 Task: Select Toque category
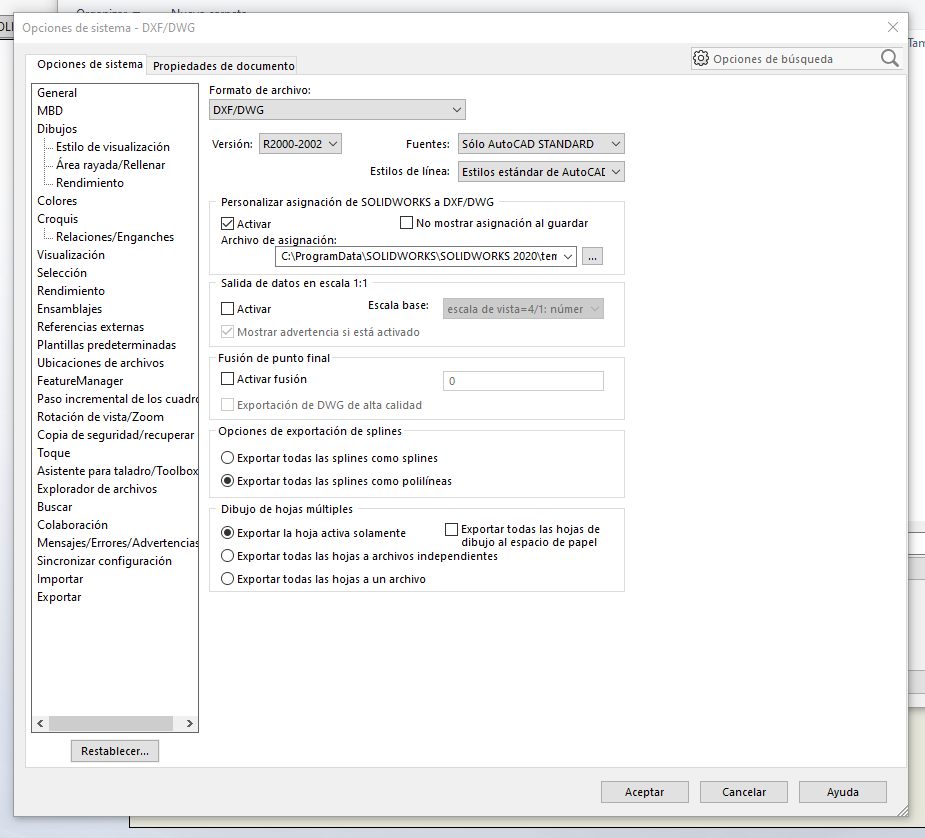pos(53,453)
